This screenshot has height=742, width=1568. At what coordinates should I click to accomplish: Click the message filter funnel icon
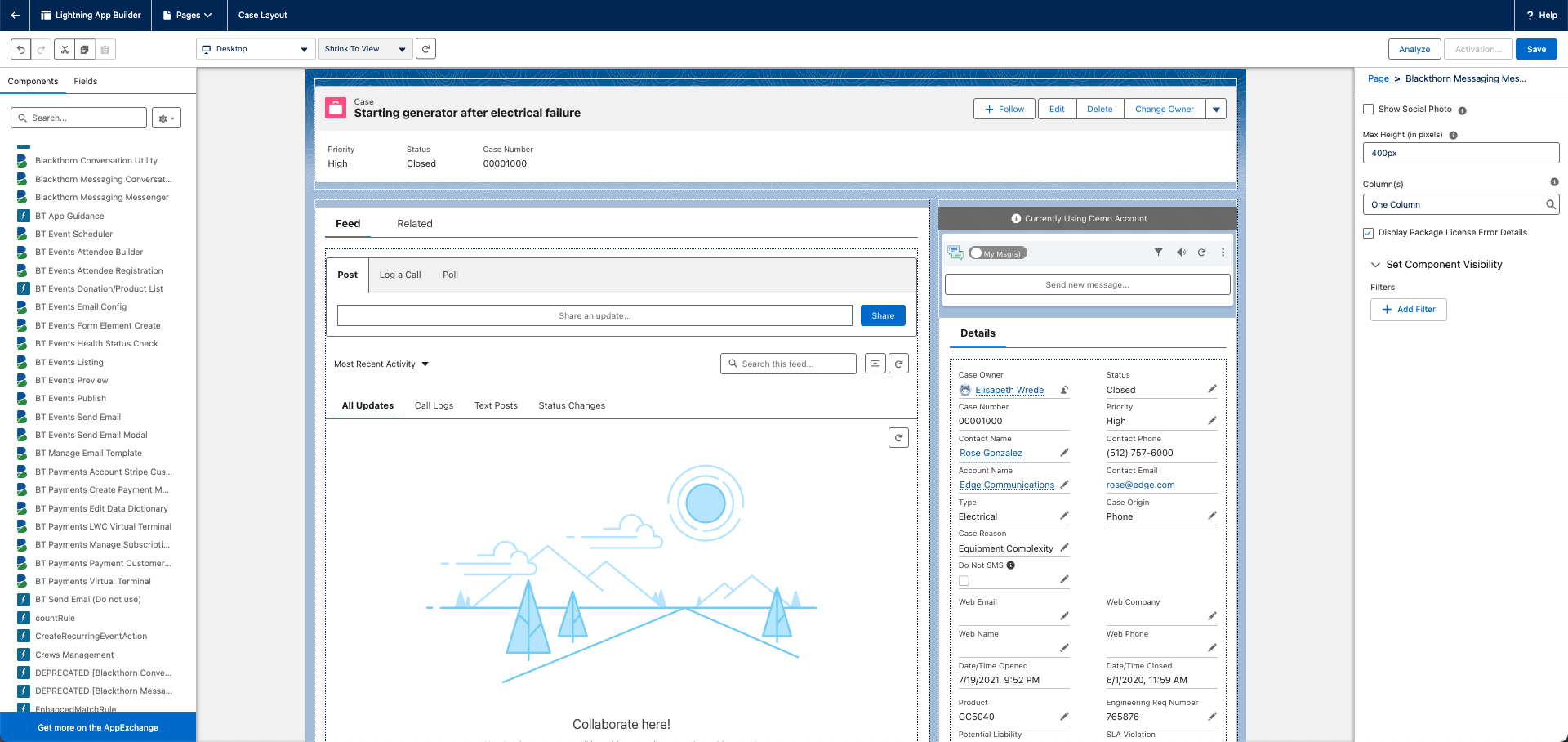pos(1158,253)
